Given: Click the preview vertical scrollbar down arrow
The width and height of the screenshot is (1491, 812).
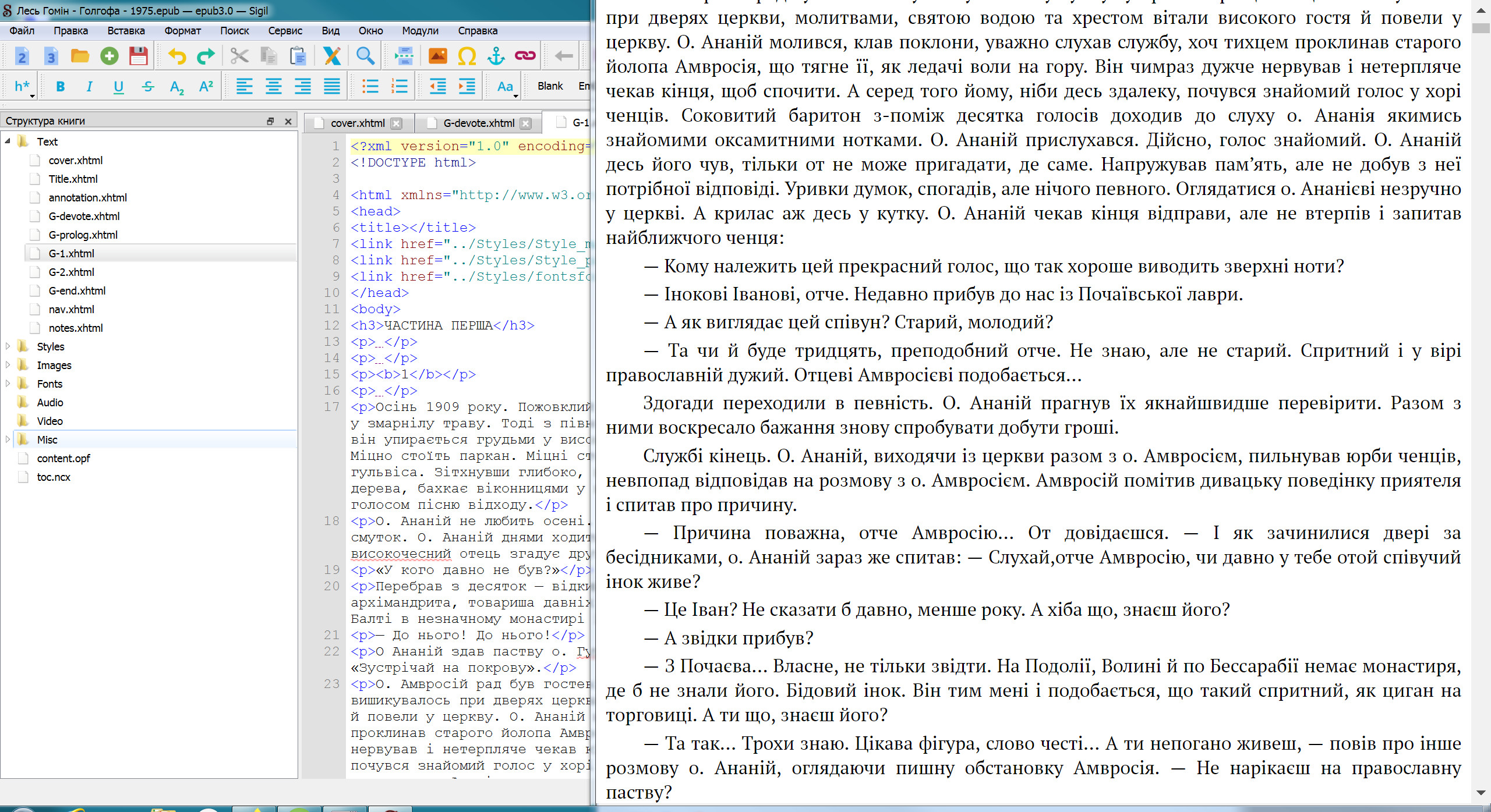Looking at the screenshot, I should 1481,793.
